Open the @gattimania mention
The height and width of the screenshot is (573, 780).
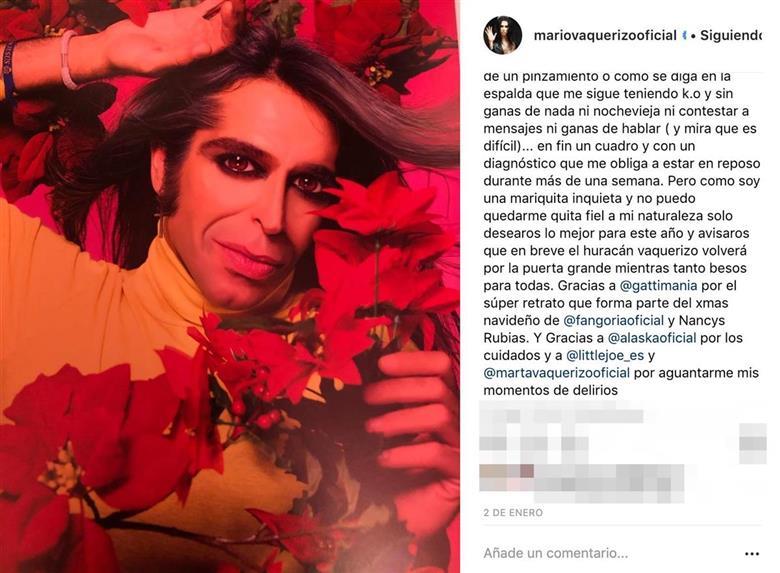click(658, 286)
